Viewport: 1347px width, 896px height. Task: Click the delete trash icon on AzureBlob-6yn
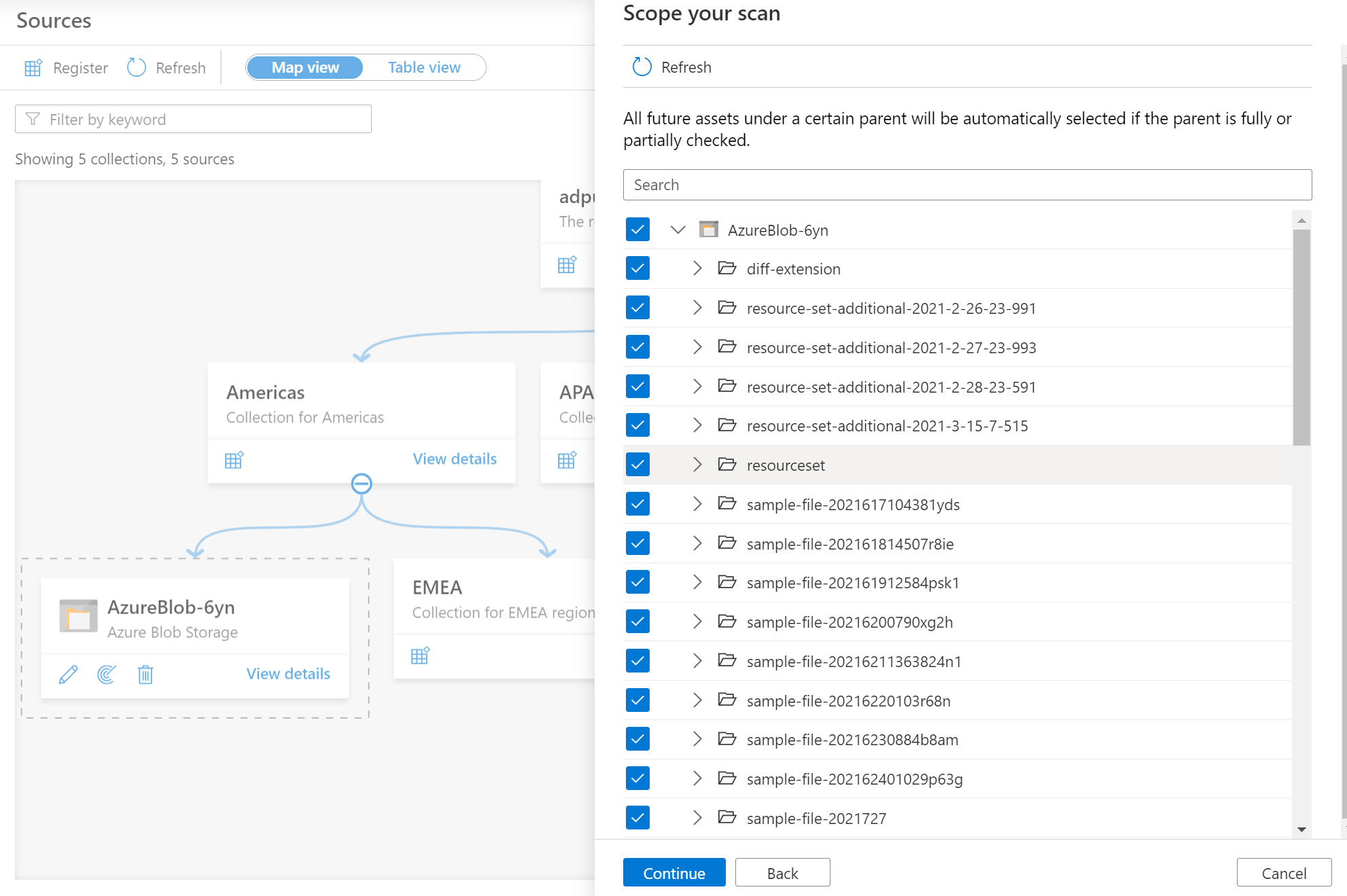click(x=145, y=673)
